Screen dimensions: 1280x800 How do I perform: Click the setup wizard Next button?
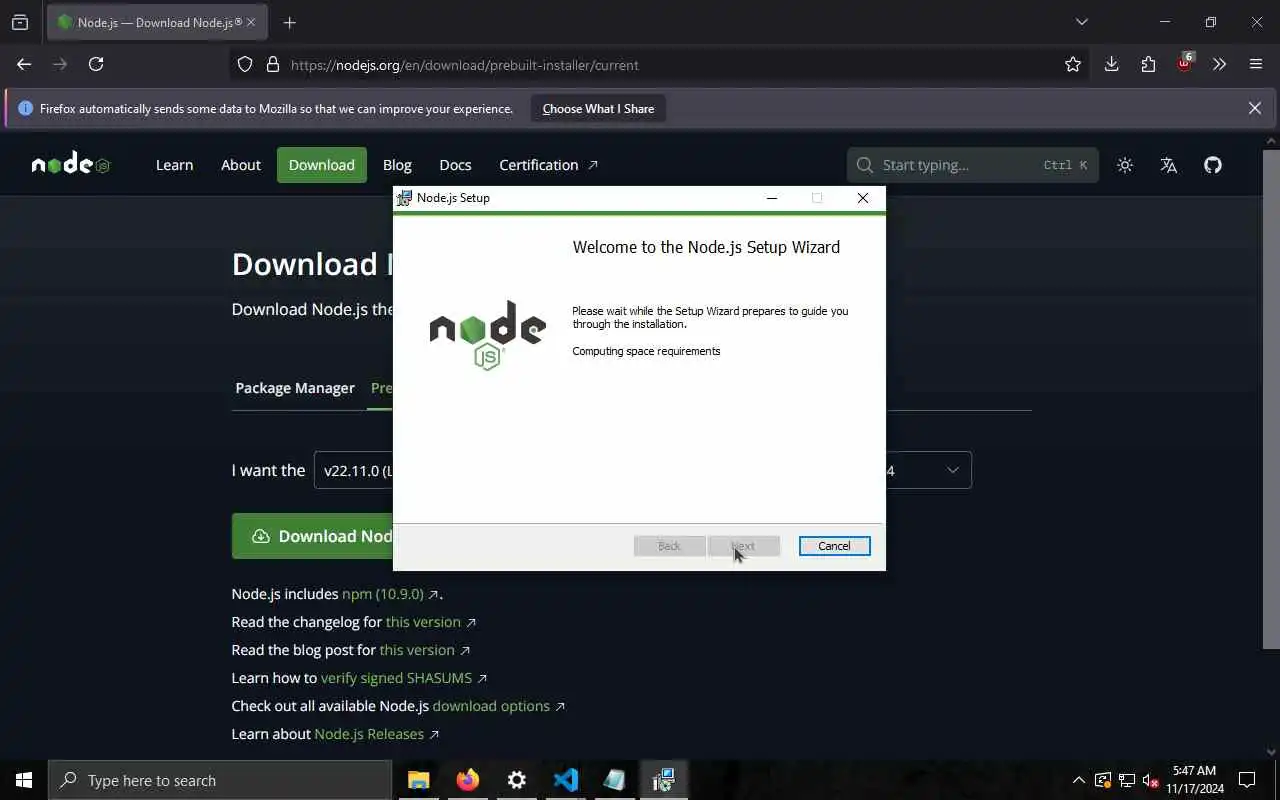(743, 546)
